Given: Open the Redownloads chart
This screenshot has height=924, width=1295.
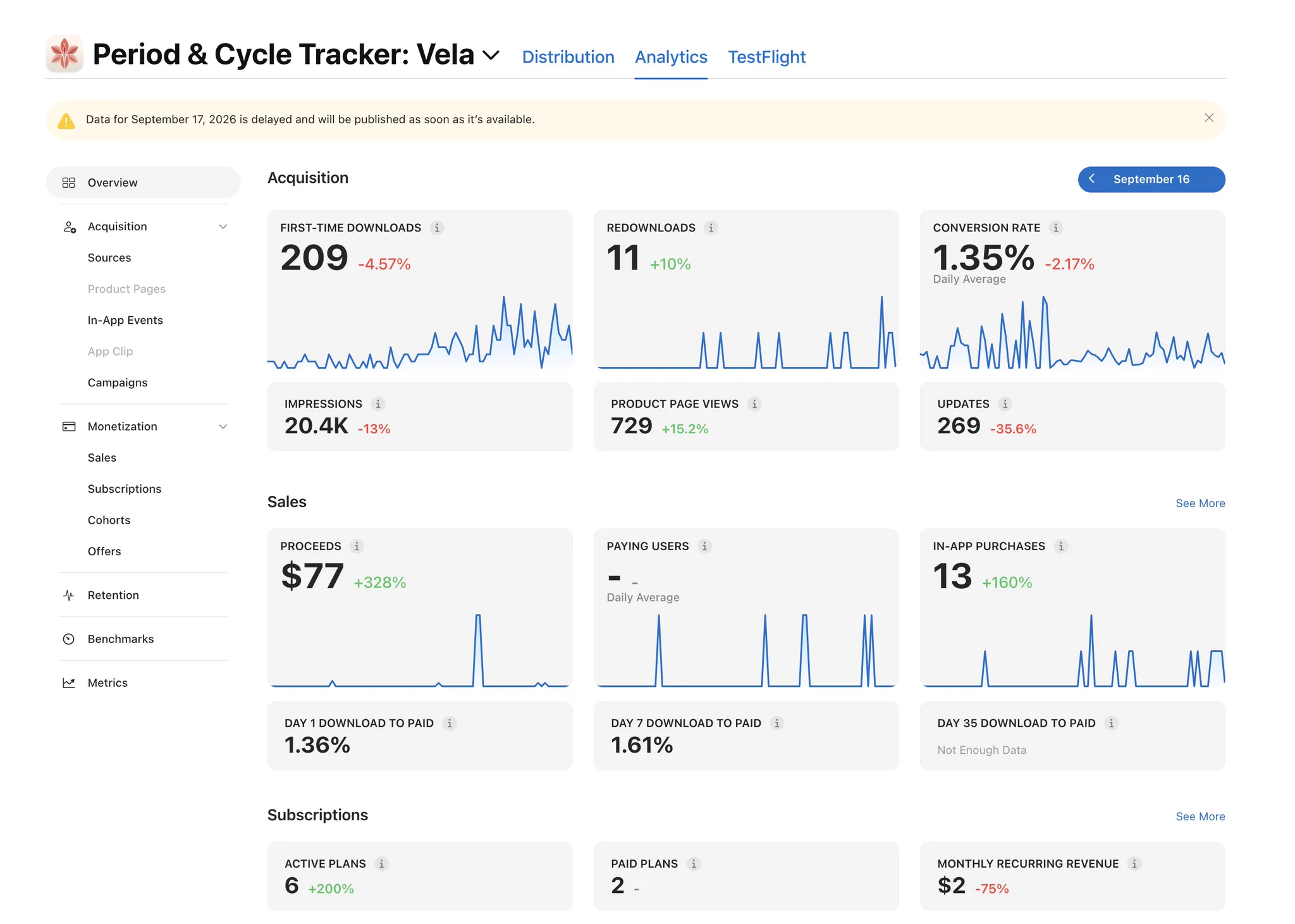Looking at the screenshot, I should (746, 331).
